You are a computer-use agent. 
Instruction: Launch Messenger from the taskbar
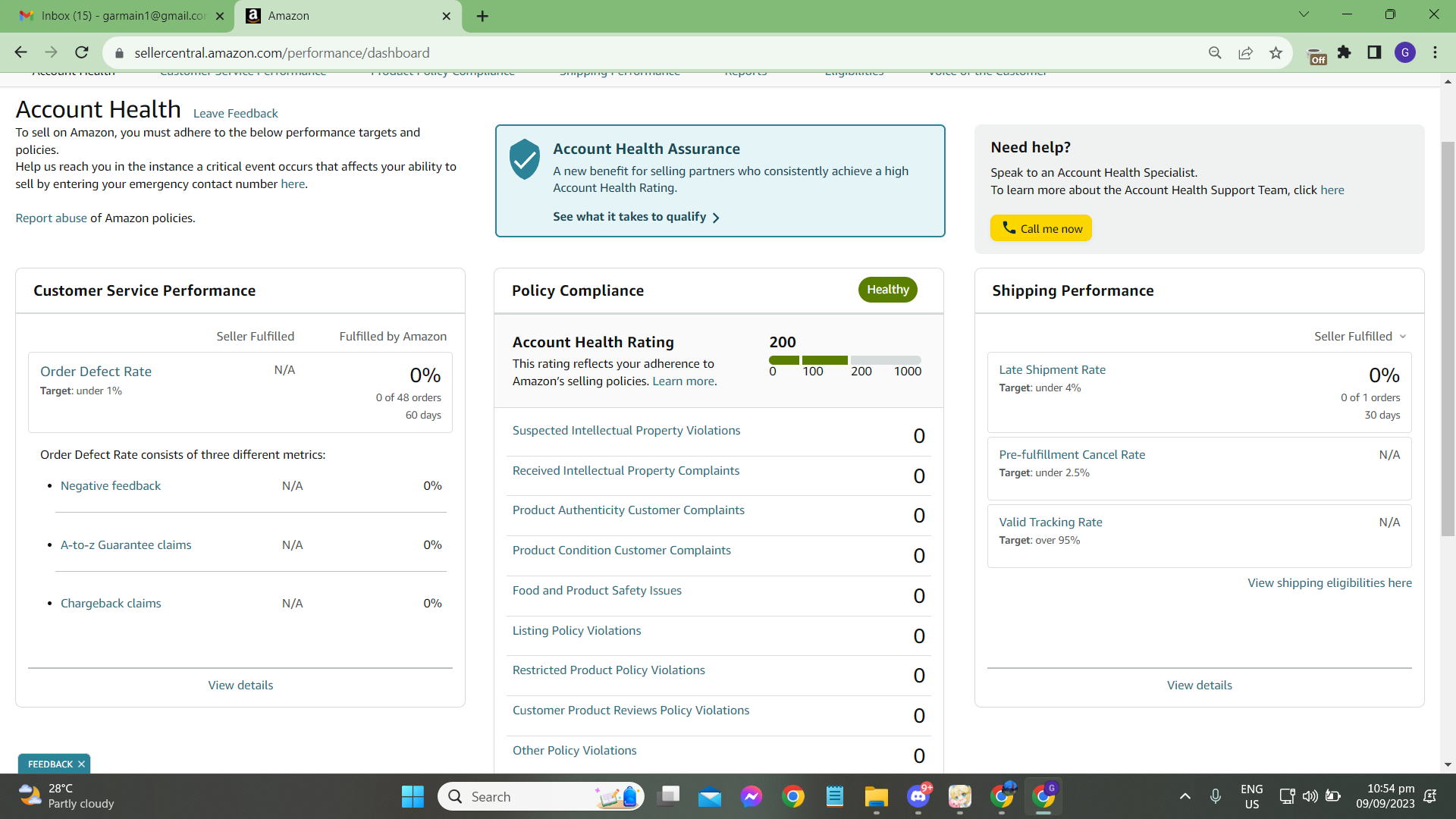point(752,796)
